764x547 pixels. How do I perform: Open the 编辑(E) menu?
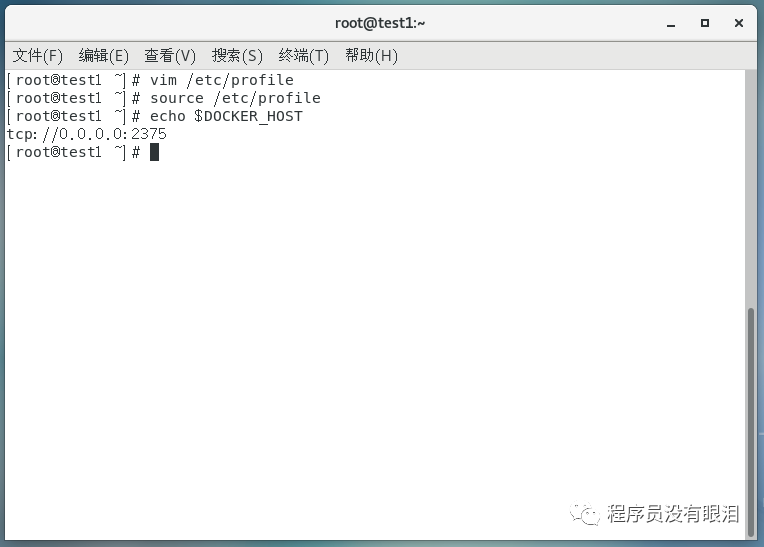pyautogui.click(x=104, y=56)
